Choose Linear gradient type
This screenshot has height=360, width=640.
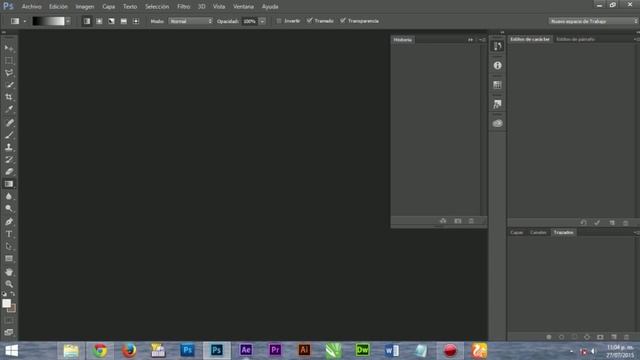(87, 21)
